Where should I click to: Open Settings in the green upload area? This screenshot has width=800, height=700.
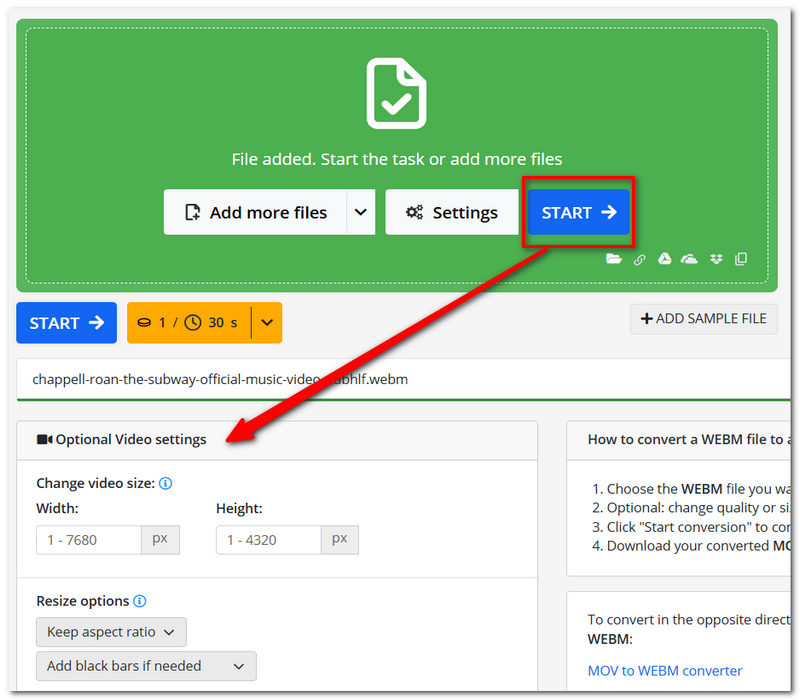[x=452, y=212]
